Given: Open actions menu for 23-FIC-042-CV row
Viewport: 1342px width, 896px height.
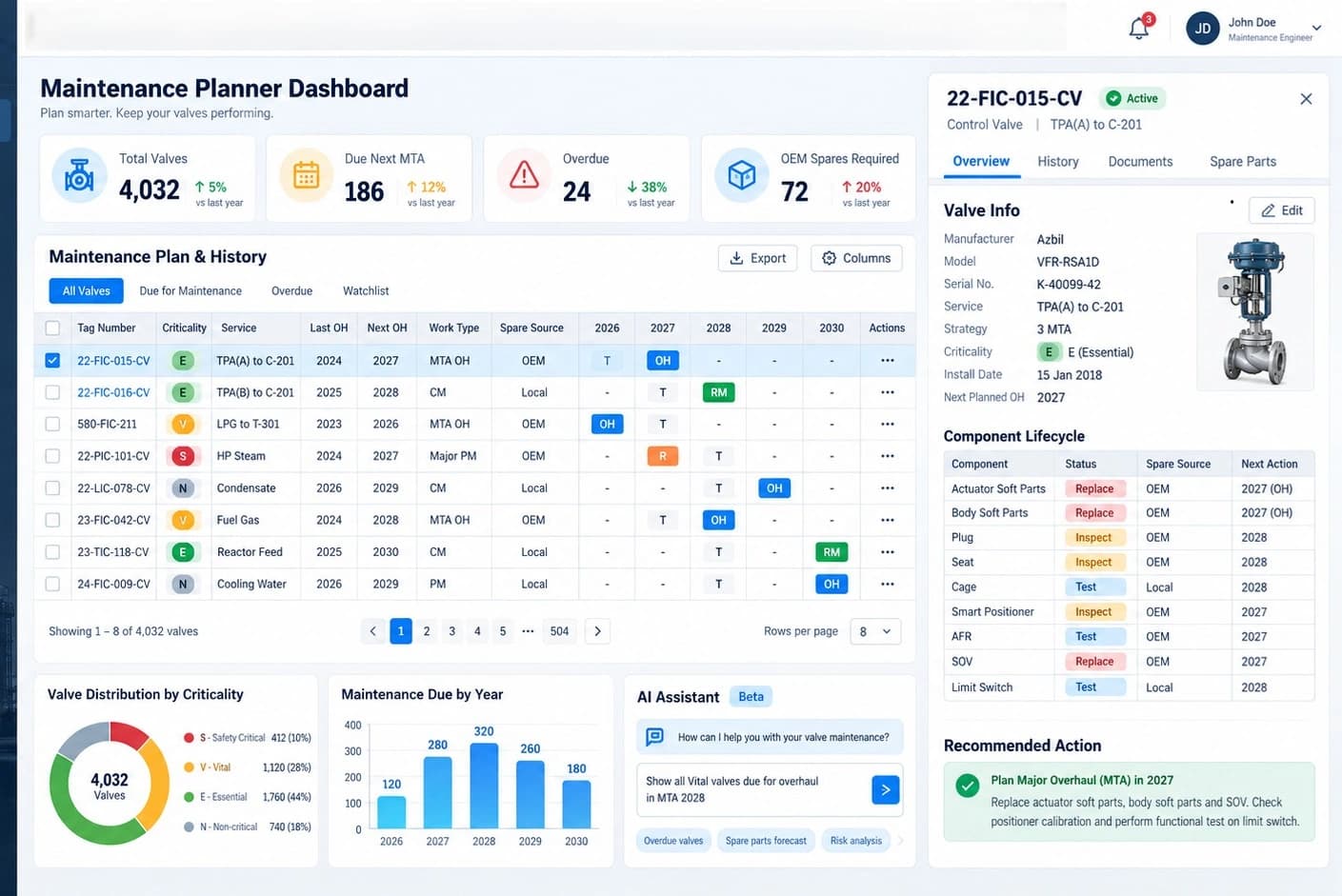Looking at the screenshot, I should 888,520.
